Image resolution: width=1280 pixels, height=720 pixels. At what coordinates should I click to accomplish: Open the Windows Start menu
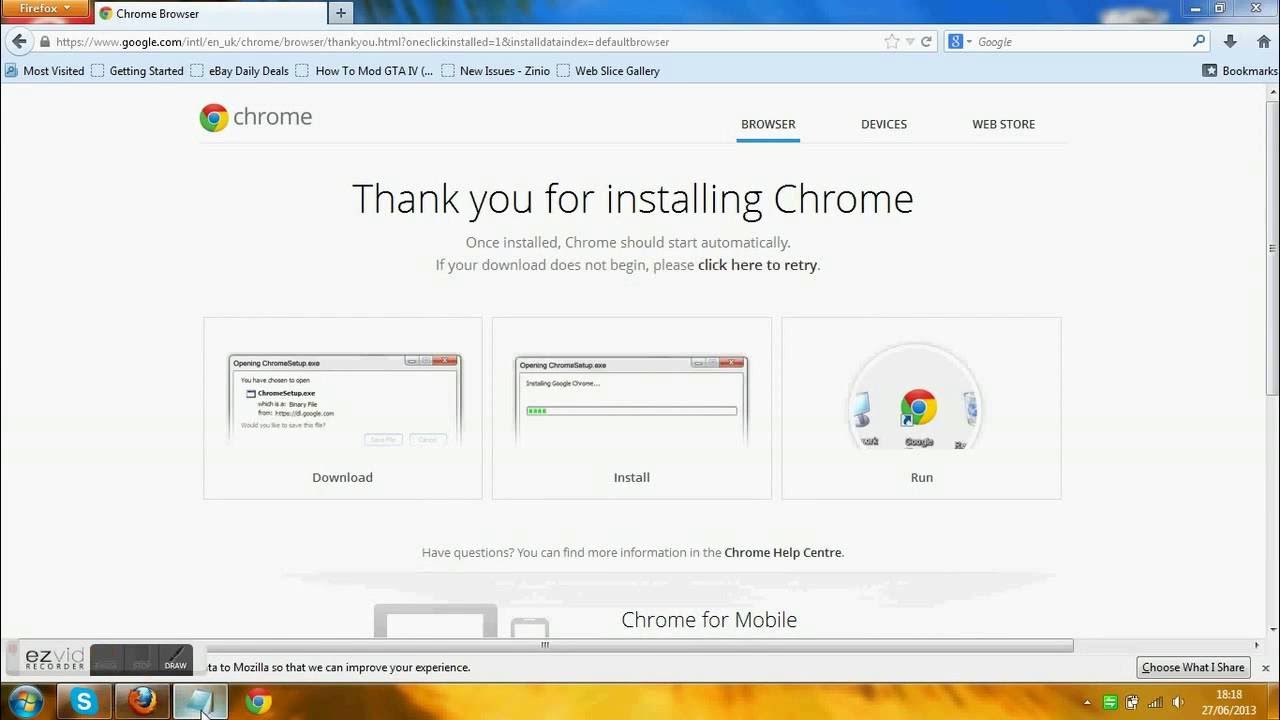25,701
